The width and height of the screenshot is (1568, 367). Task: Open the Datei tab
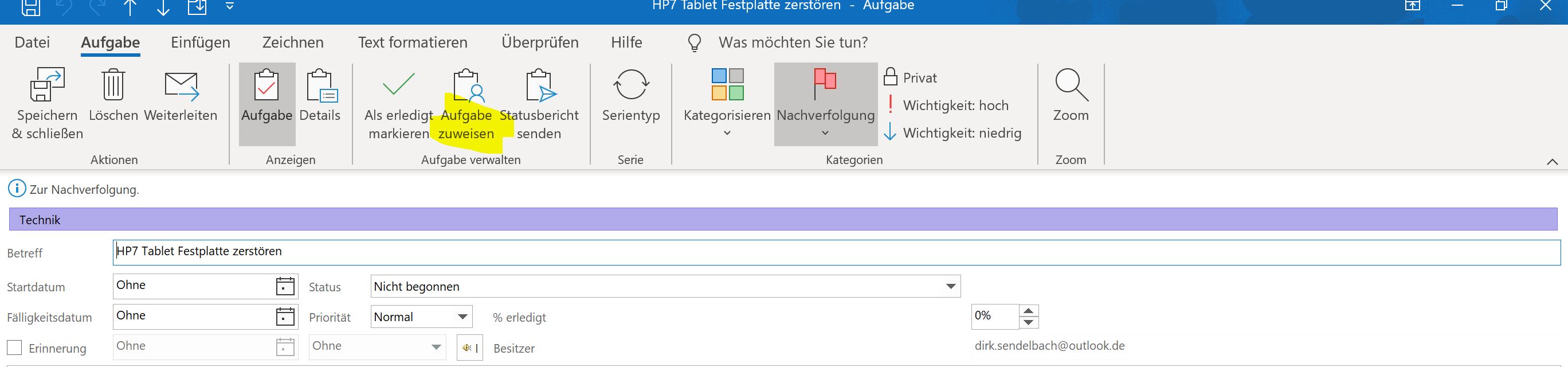(x=32, y=42)
